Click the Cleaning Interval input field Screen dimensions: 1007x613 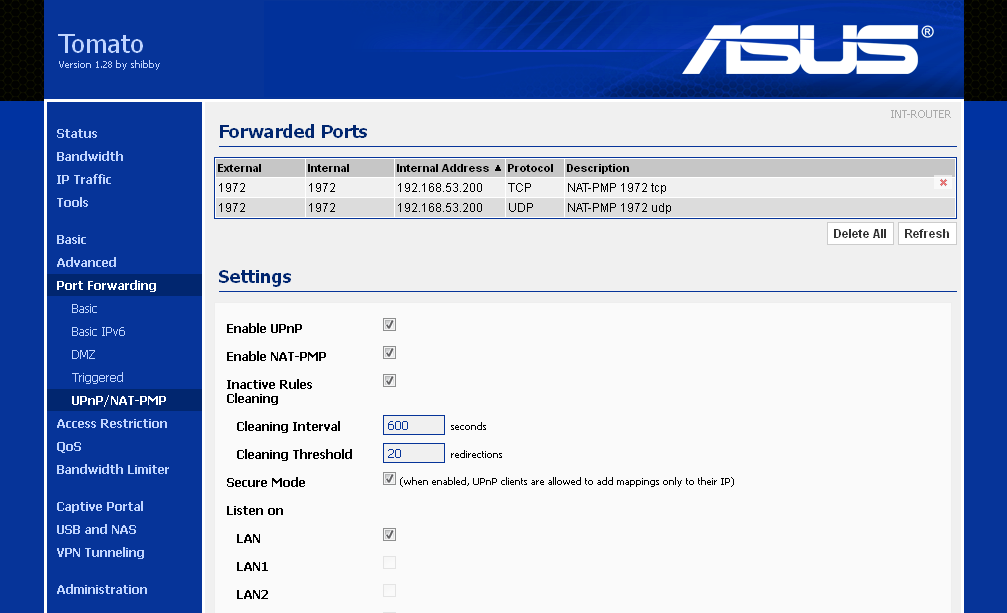[x=414, y=426]
